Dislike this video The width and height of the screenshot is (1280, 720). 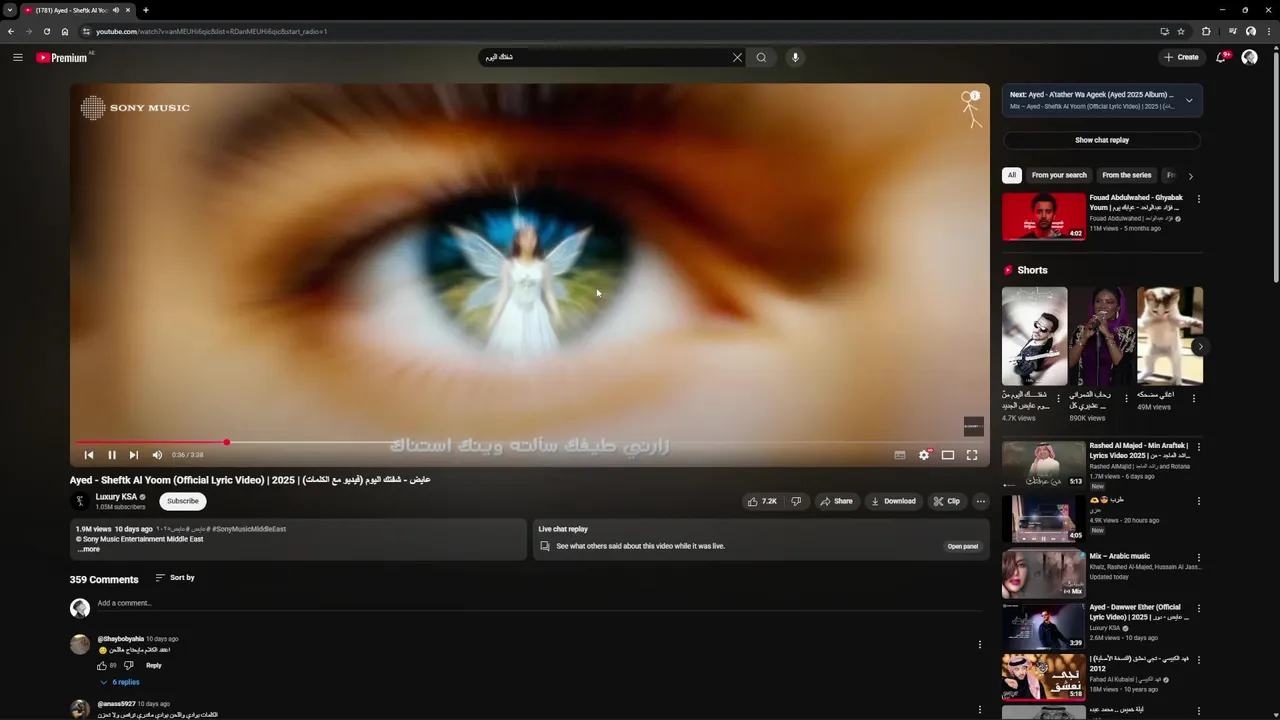point(796,501)
